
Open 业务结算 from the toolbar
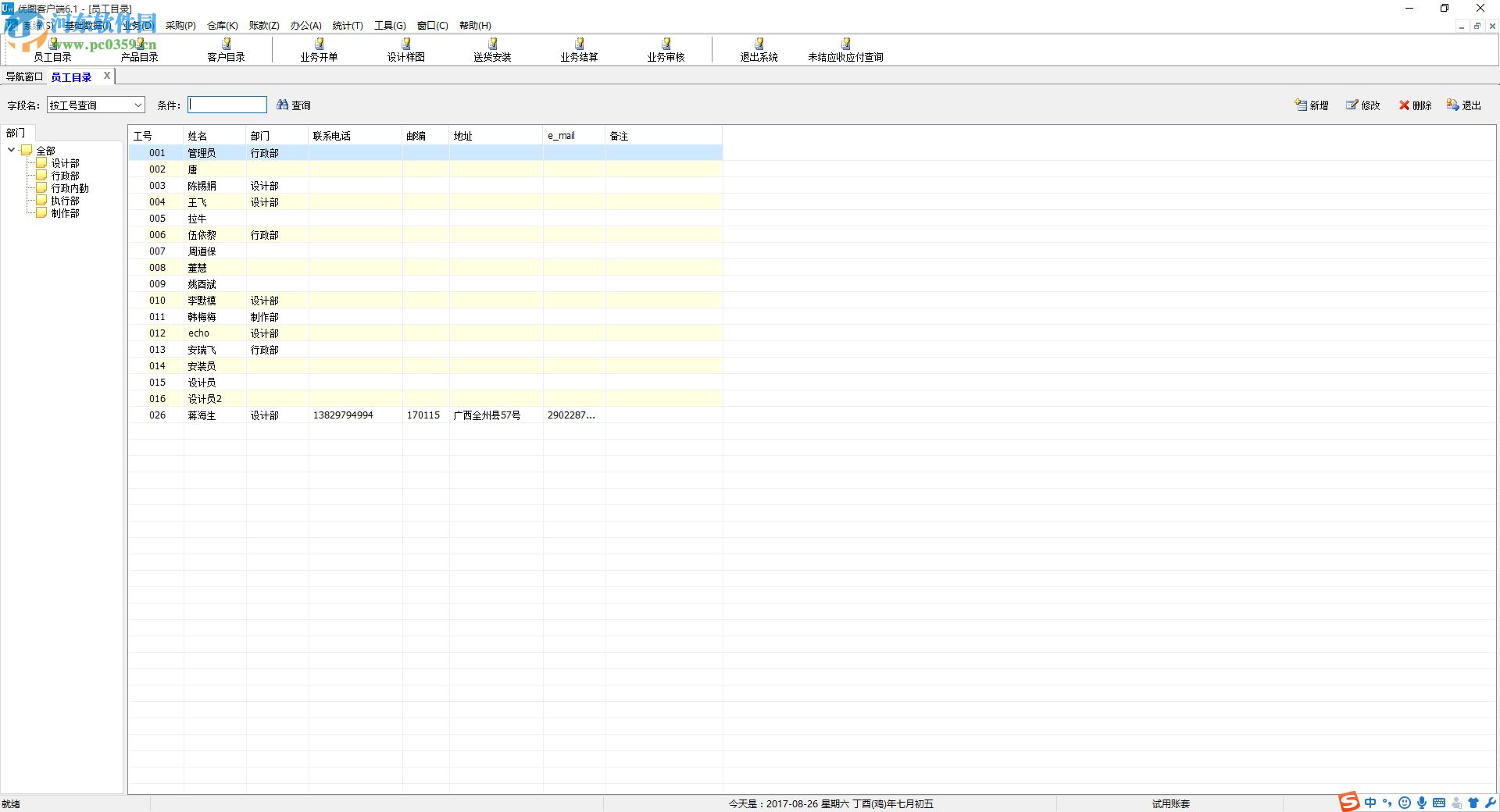point(579,50)
